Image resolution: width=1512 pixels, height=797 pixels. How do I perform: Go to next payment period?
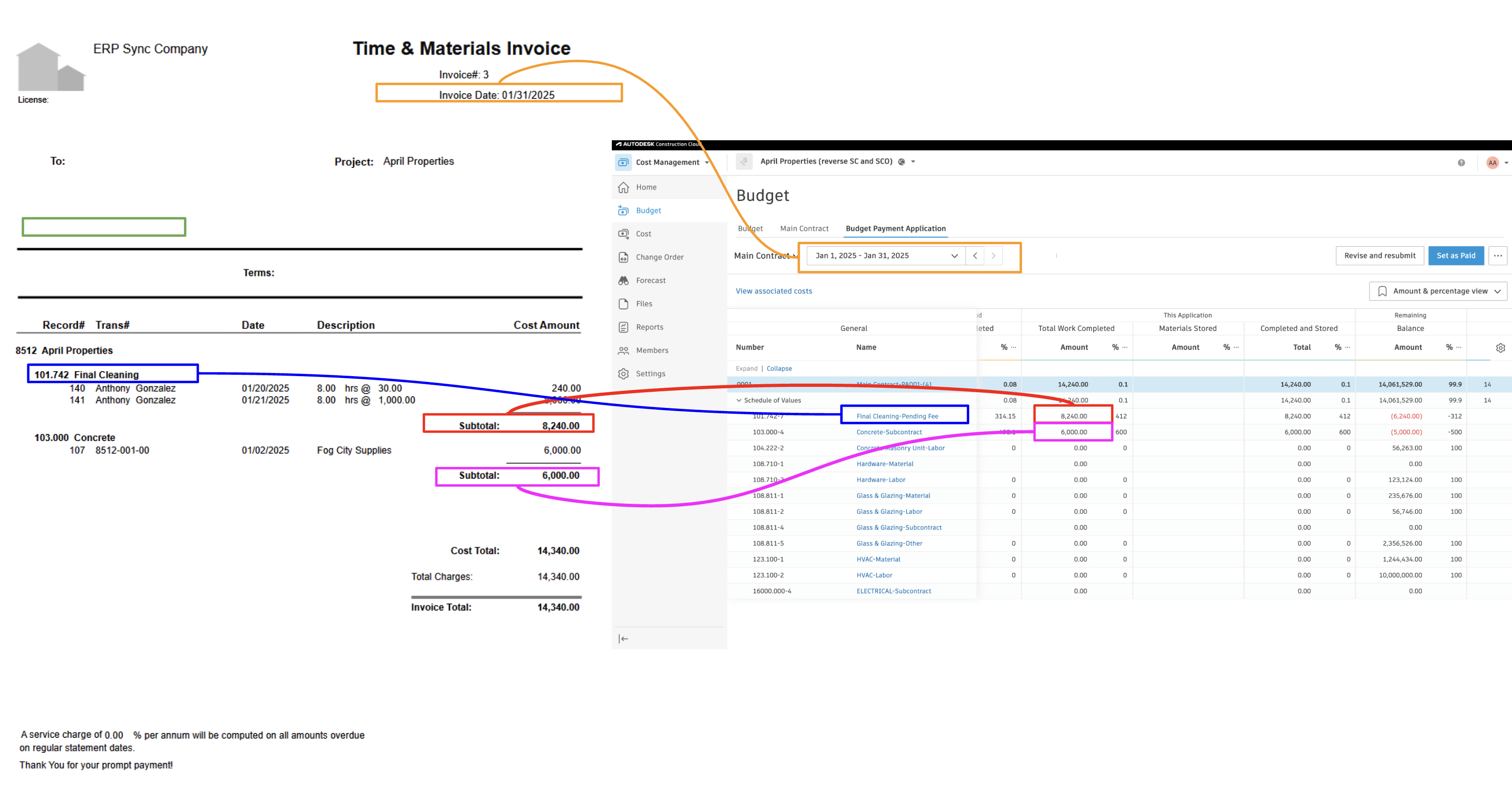tap(993, 256)
